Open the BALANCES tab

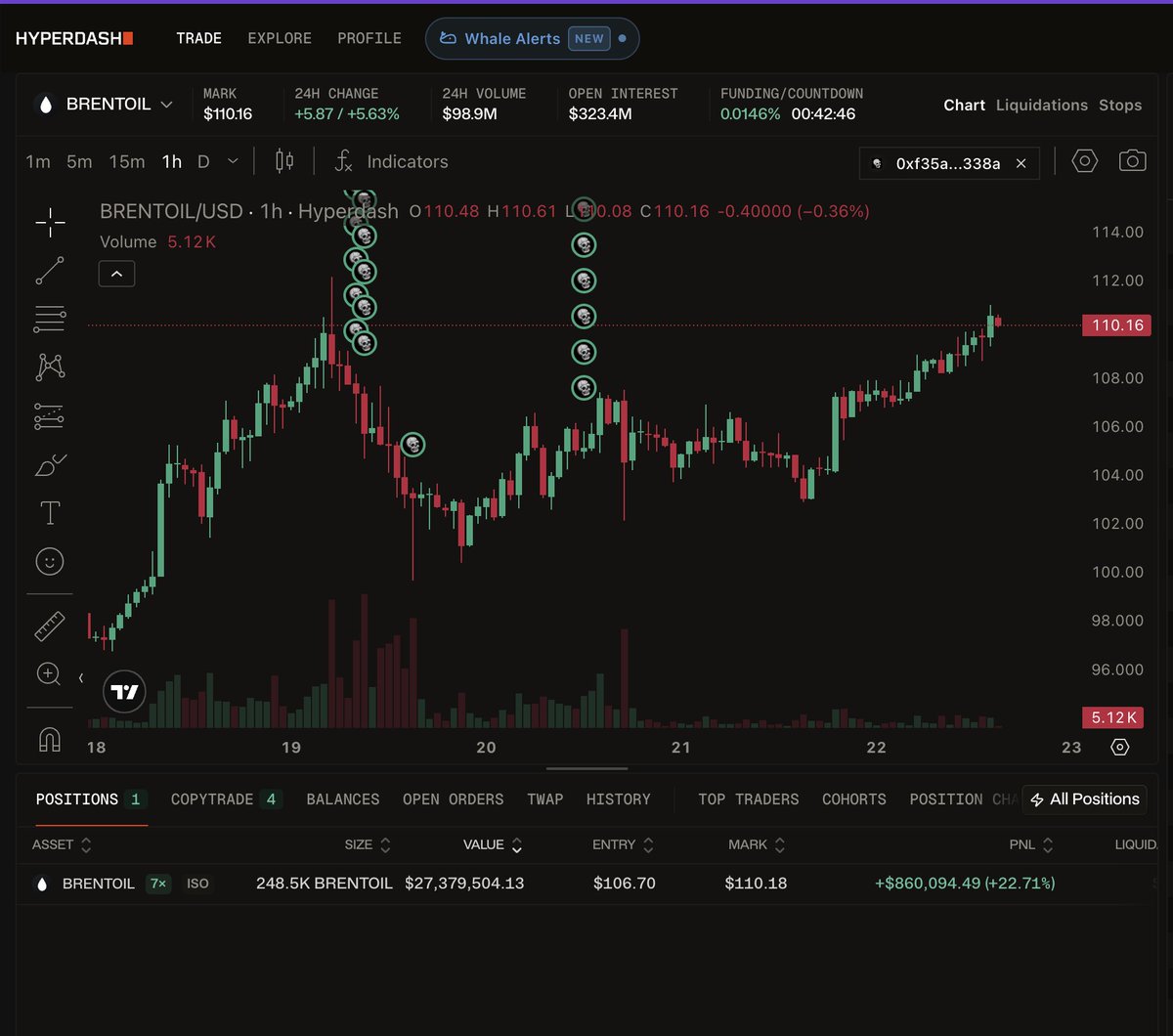tap(343, 799)
